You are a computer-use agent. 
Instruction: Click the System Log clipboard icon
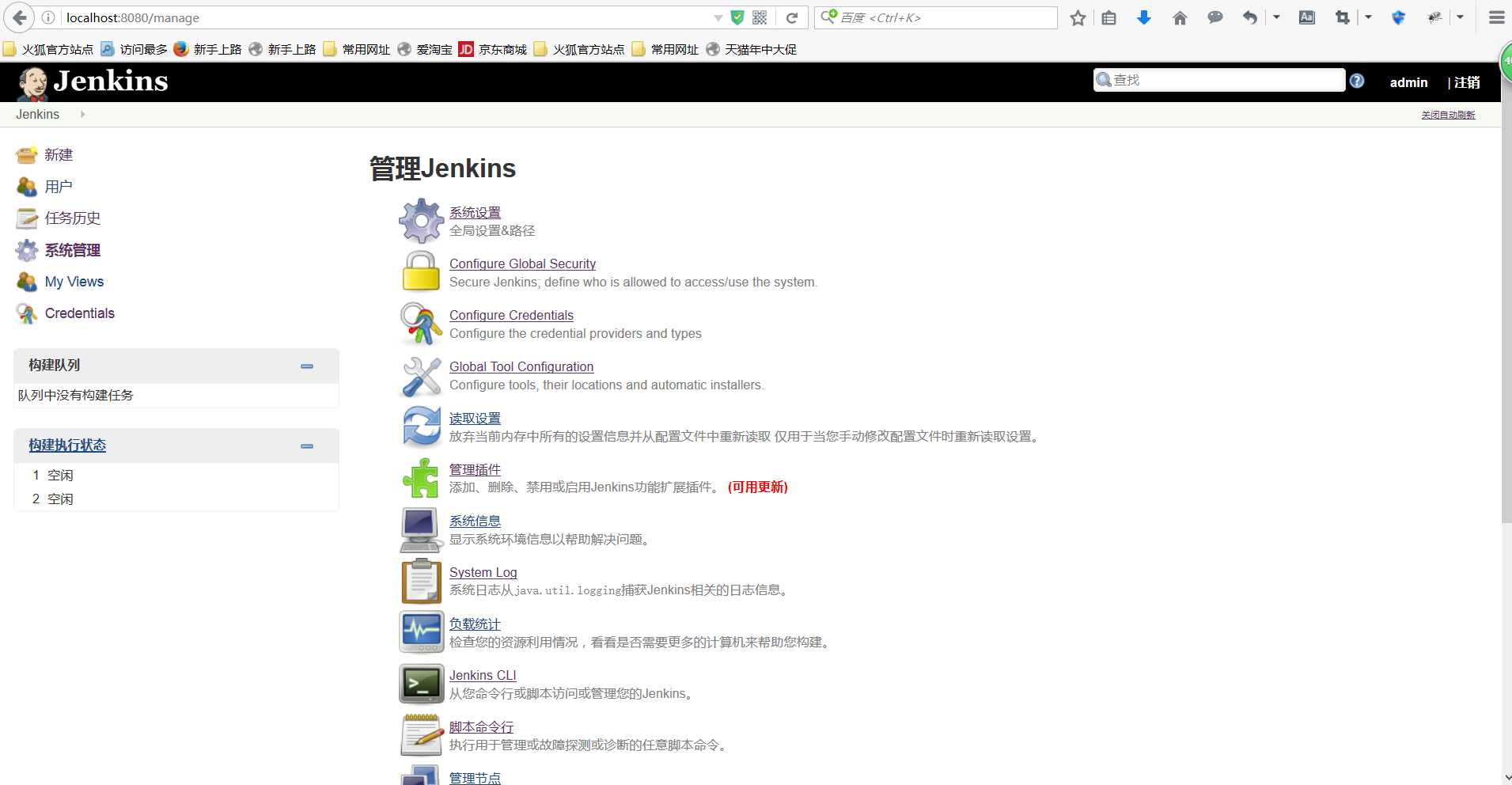[421, 581]
